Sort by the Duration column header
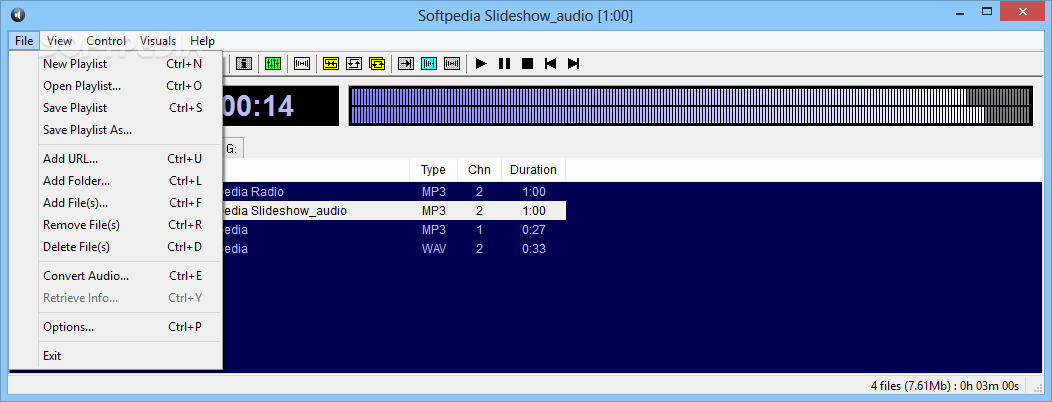 tap(533, 170)
